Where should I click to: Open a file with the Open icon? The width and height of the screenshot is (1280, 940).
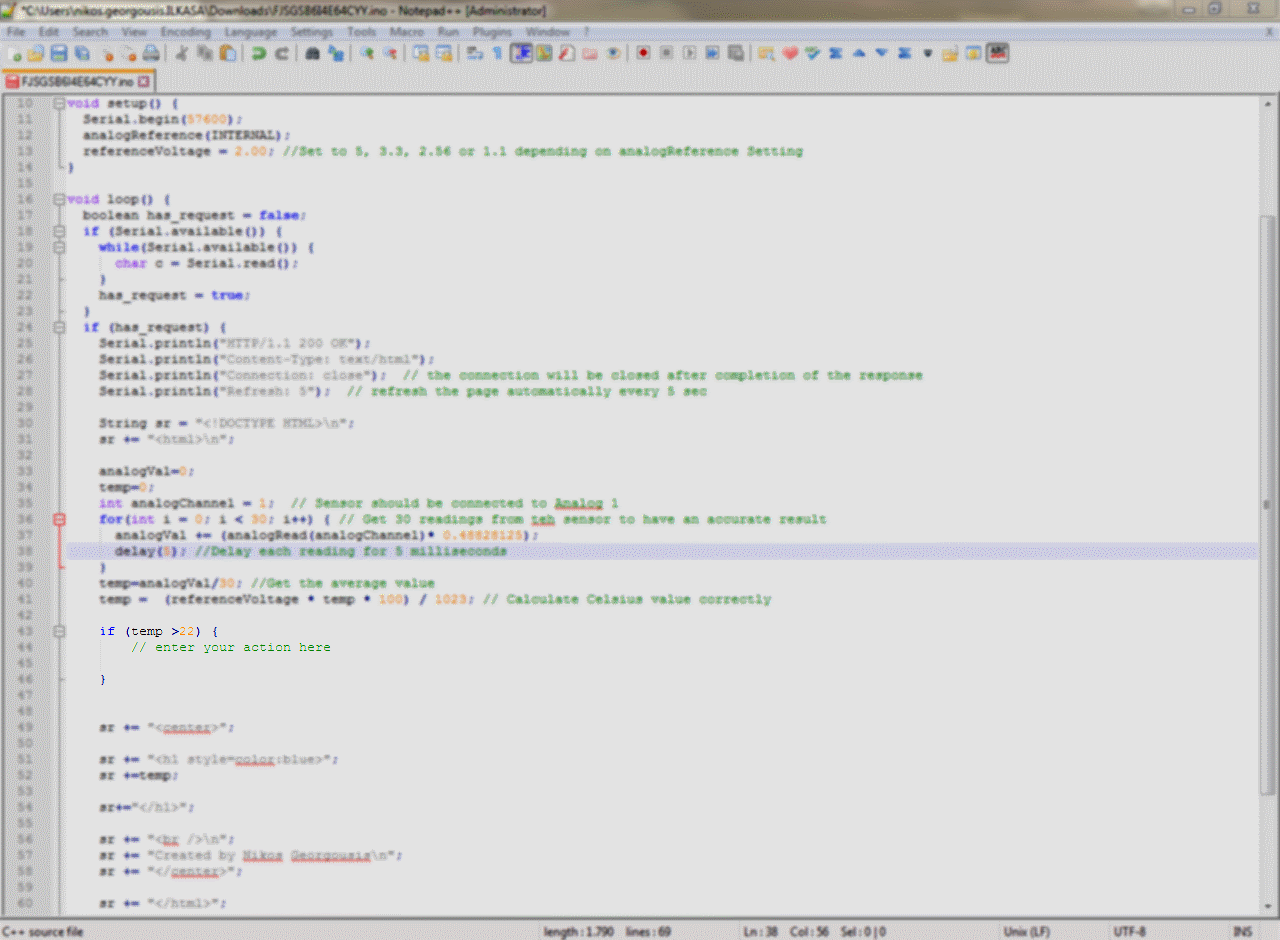coord(37,53)
